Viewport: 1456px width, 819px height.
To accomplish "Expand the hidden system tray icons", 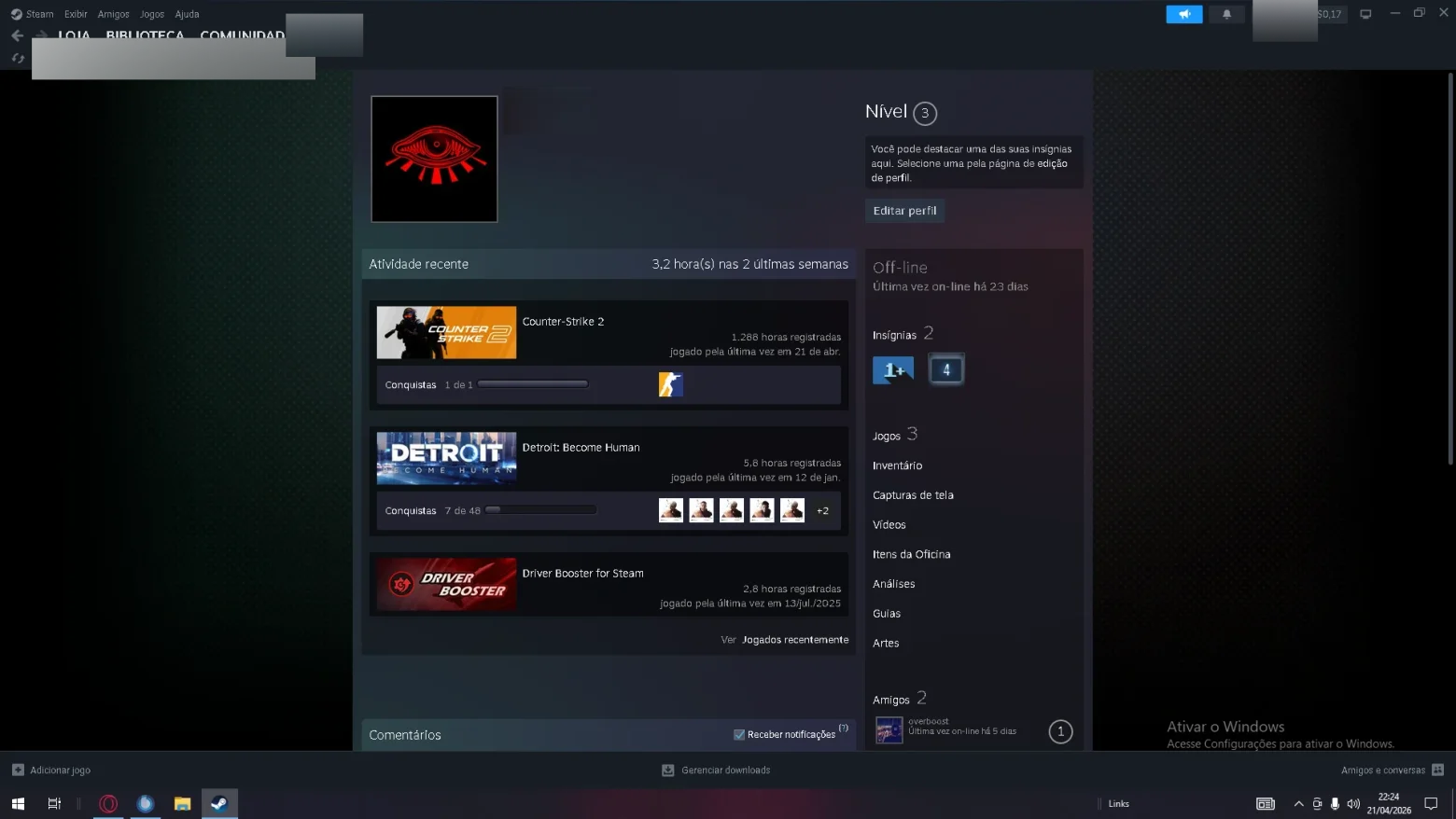I will pyautogui.click(x=1298, y=803).
